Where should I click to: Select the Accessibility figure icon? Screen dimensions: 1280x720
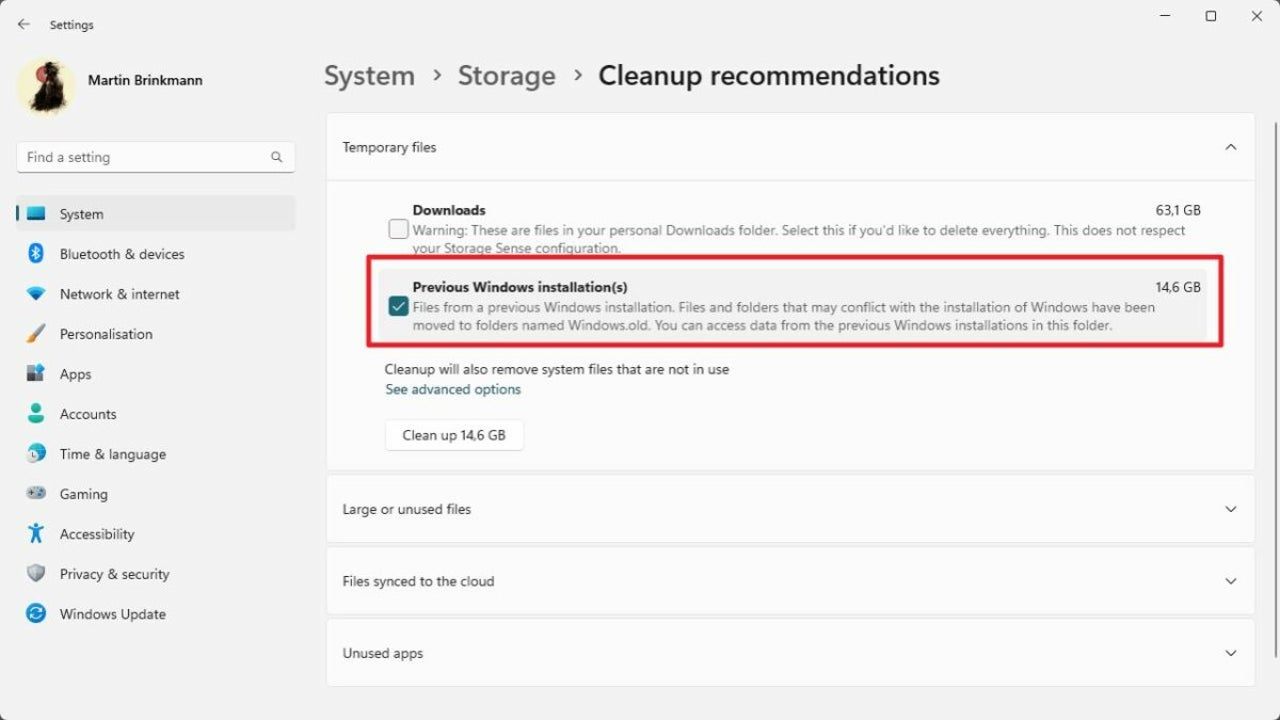click(x=36, y=534)
